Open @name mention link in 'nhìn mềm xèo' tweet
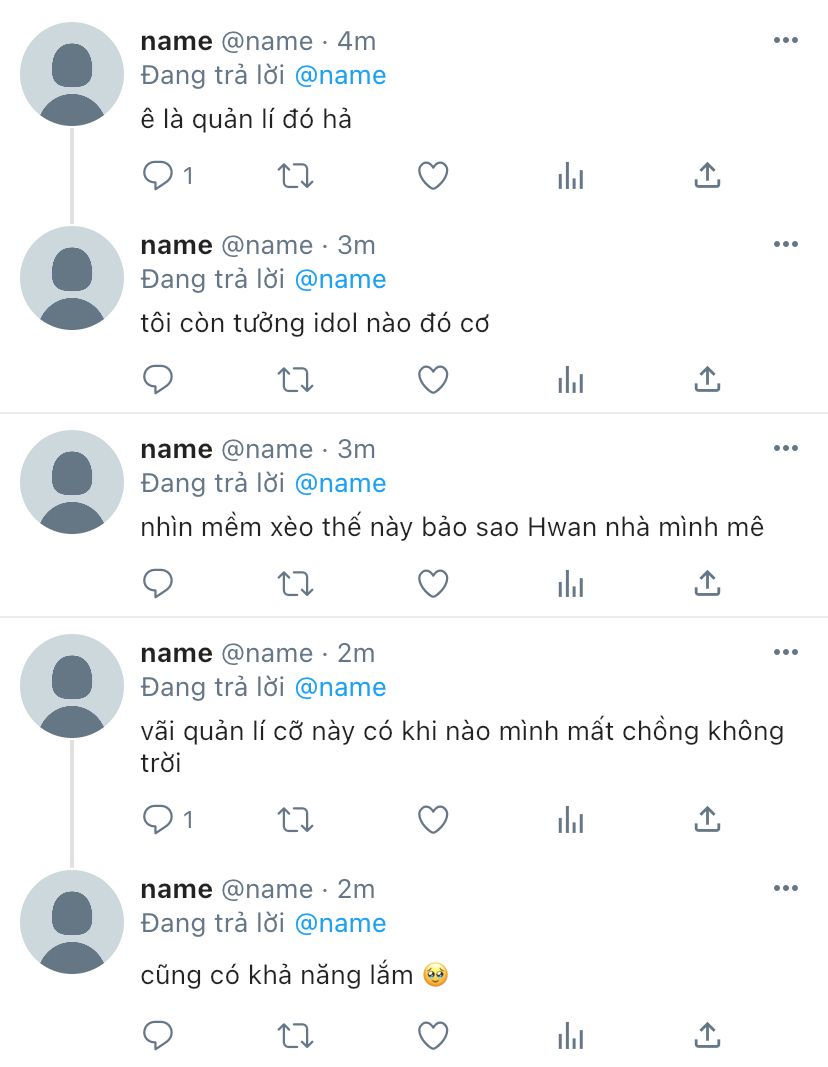Viewport: 828px width, 1067px height. point(340,484)
